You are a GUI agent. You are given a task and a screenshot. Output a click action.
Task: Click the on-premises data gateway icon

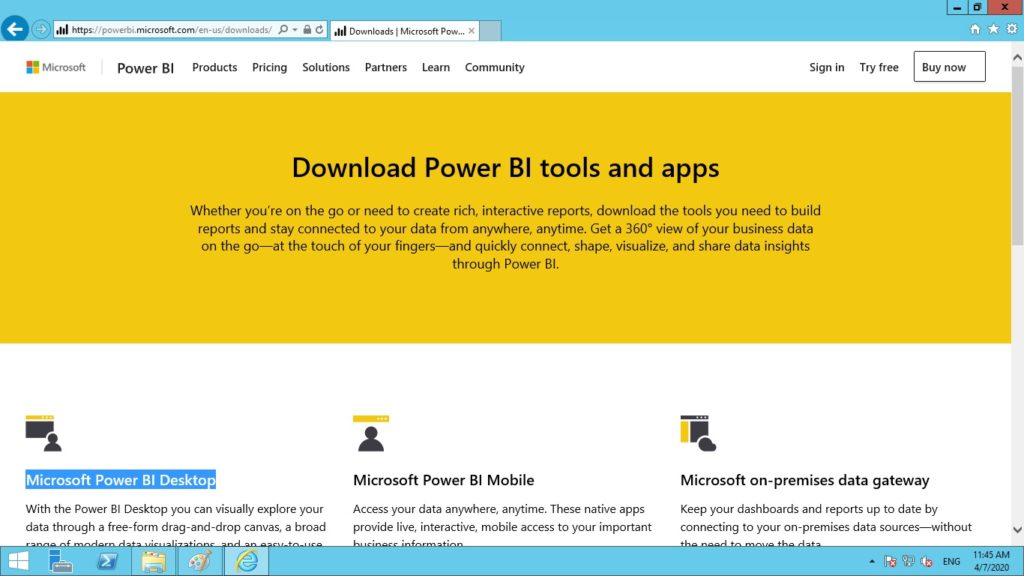698,433
